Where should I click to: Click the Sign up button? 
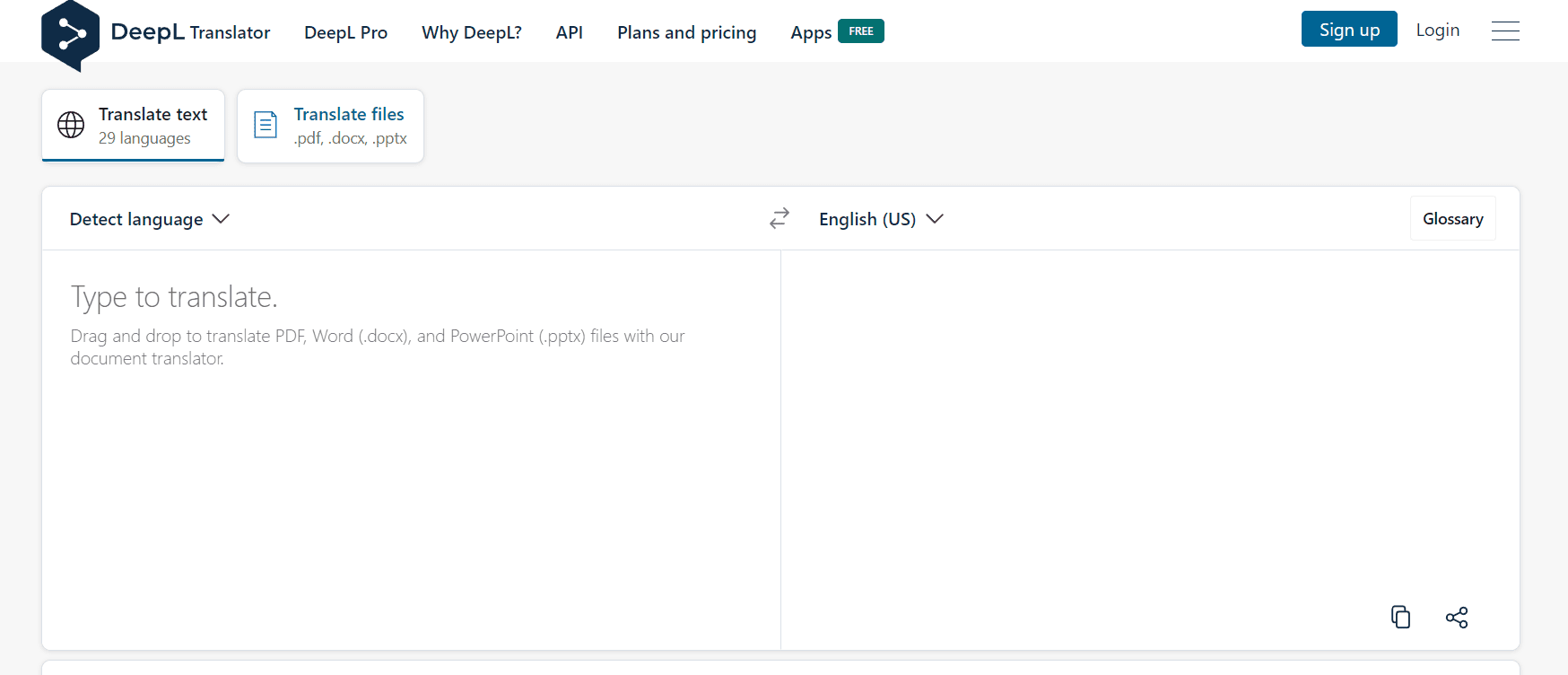tap(1349, 29)
